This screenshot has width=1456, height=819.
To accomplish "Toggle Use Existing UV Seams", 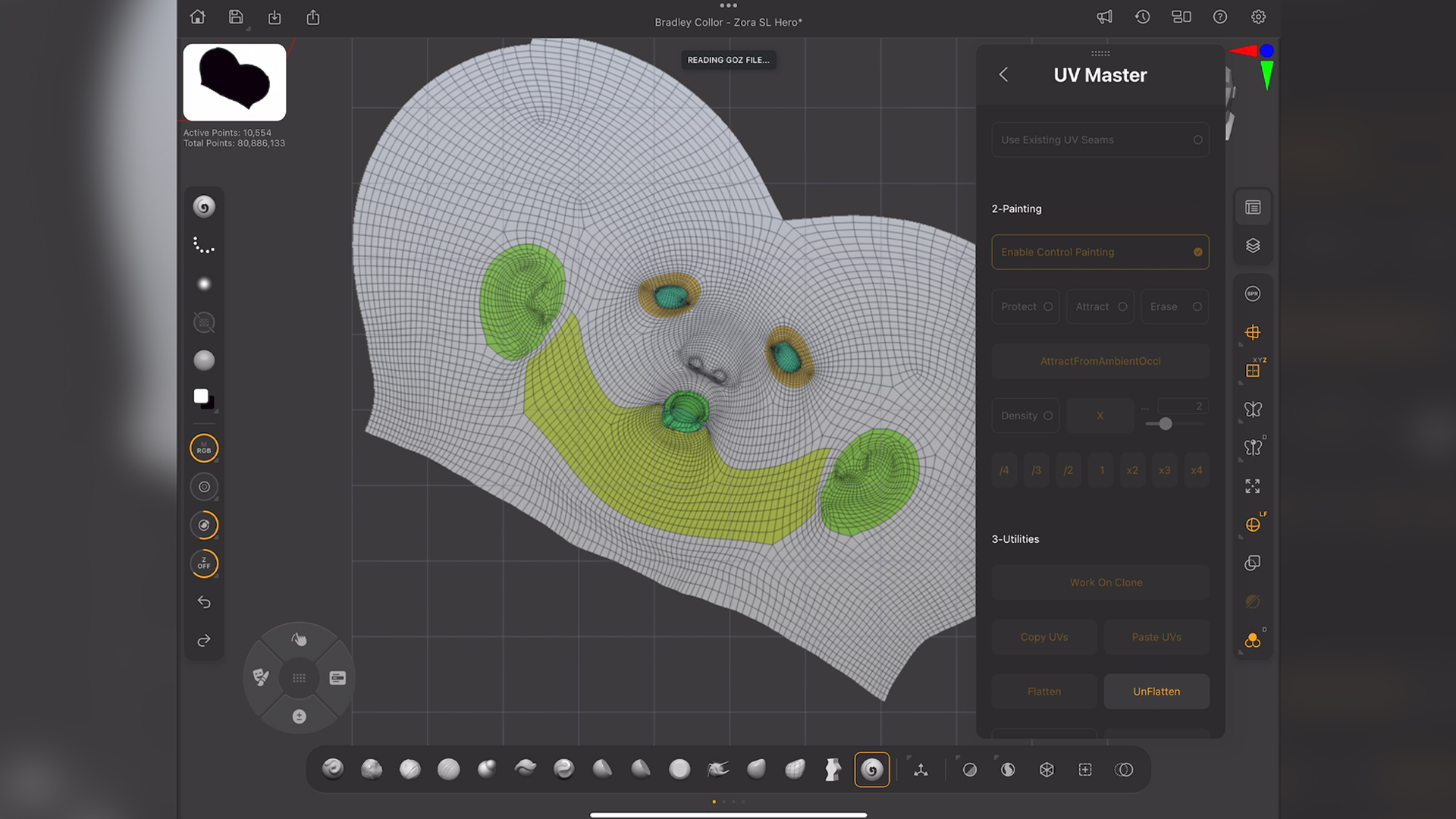I will (x=1100, y=140).
